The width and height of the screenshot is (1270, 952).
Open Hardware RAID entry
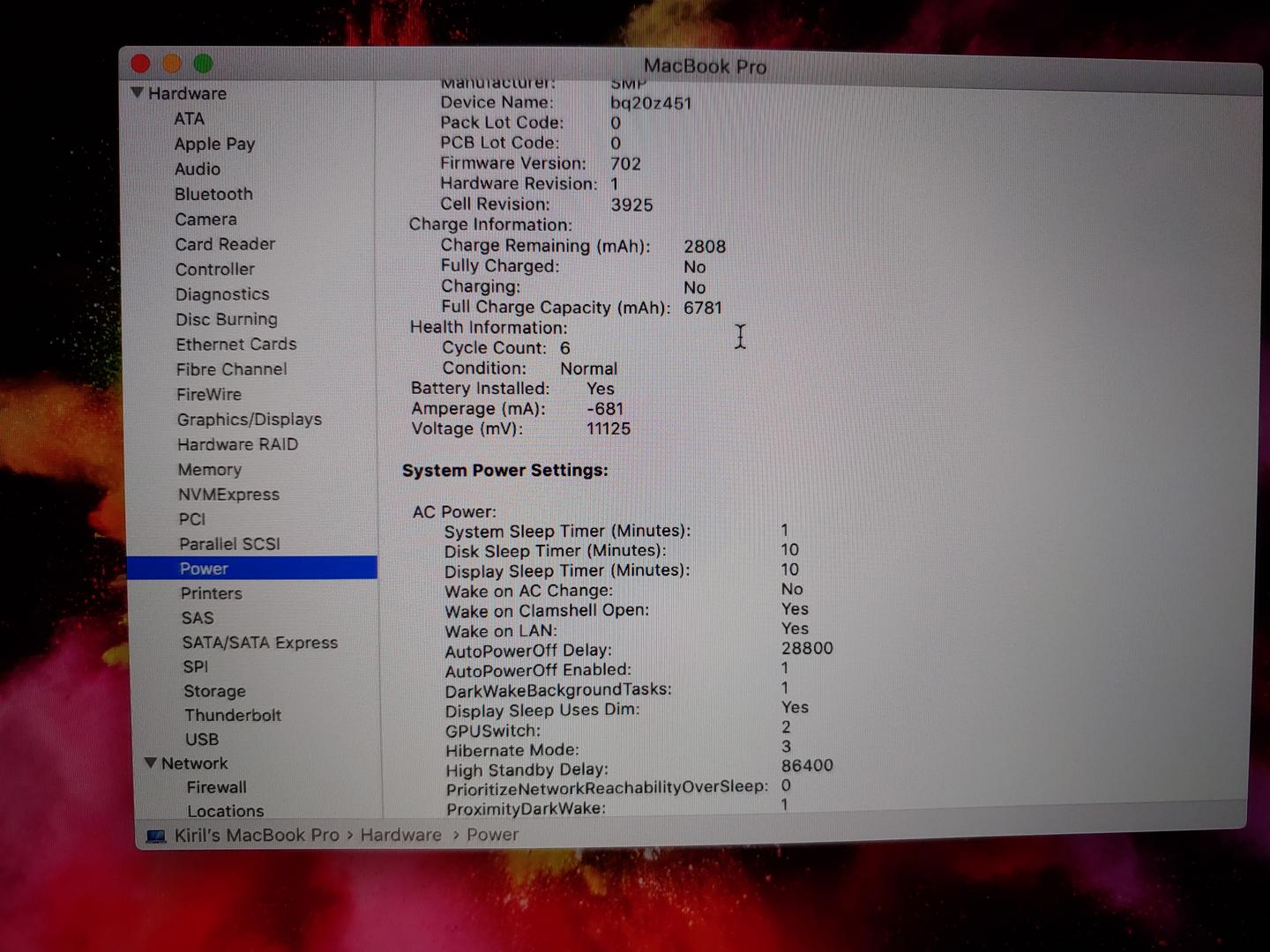pos(237,444)
